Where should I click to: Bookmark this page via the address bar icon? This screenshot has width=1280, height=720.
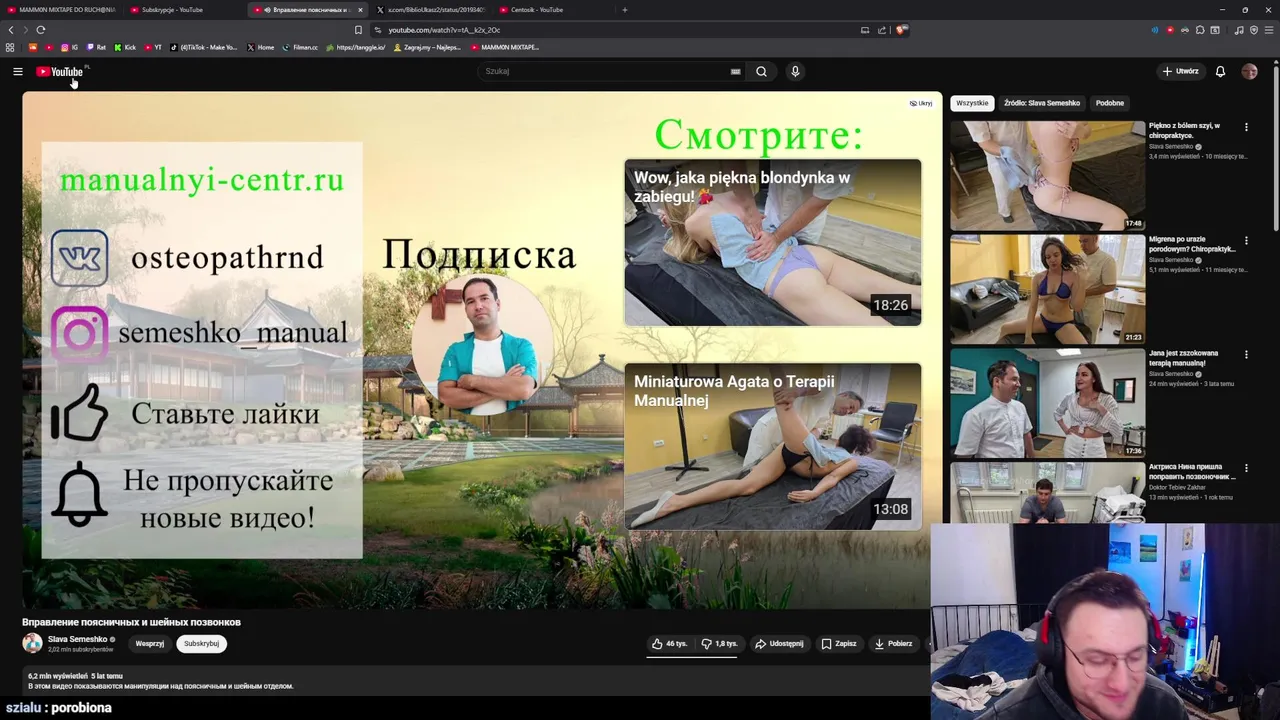(358, 30)
